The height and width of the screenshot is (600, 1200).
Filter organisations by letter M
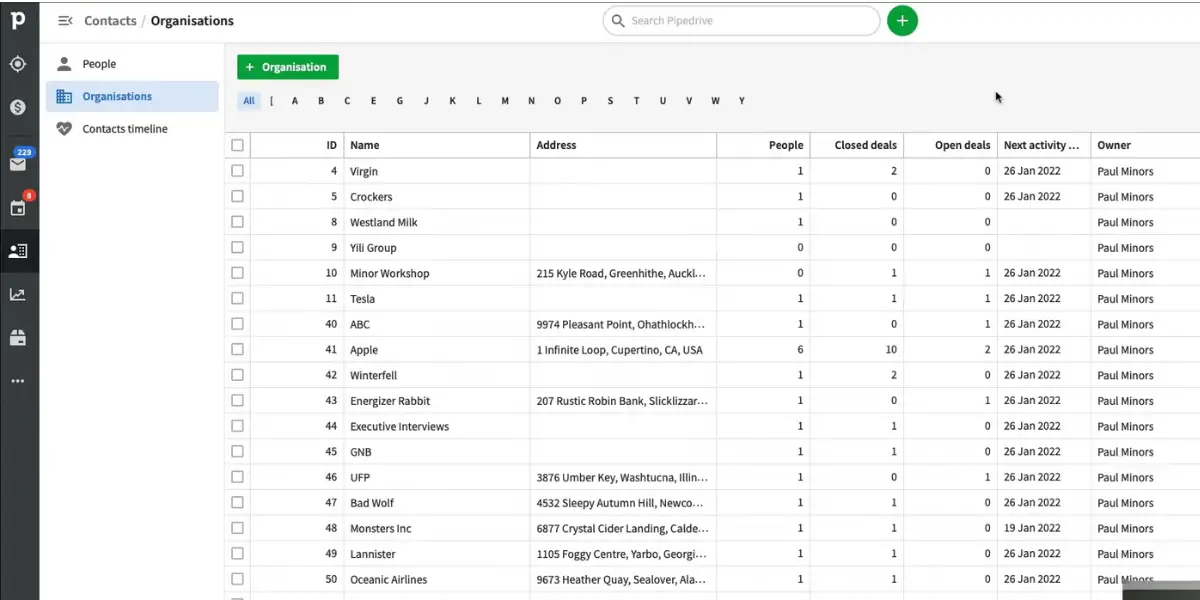pos(505,101)
